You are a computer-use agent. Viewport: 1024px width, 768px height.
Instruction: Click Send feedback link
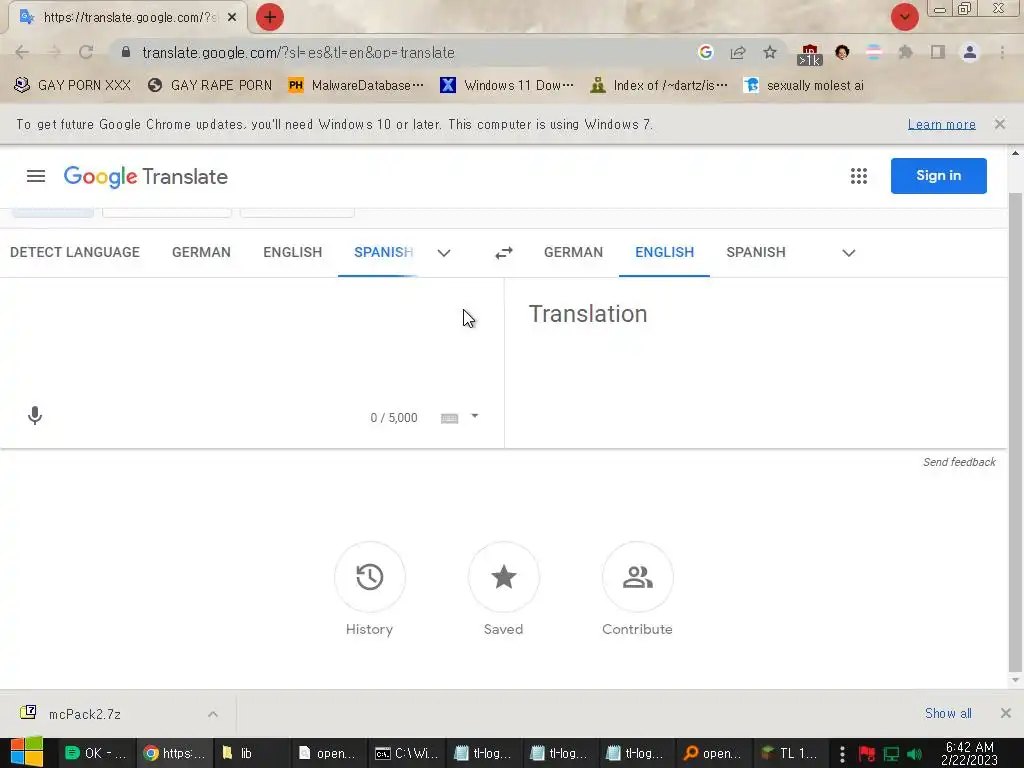tap(959, 462)
